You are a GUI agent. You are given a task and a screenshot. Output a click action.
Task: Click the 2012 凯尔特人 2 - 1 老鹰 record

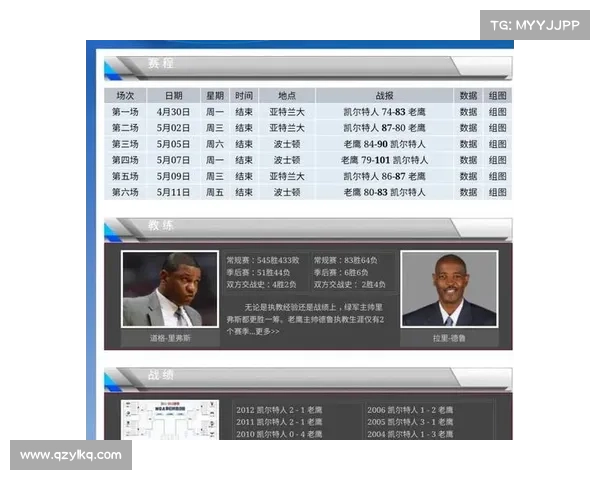click(x=279, y=410)
